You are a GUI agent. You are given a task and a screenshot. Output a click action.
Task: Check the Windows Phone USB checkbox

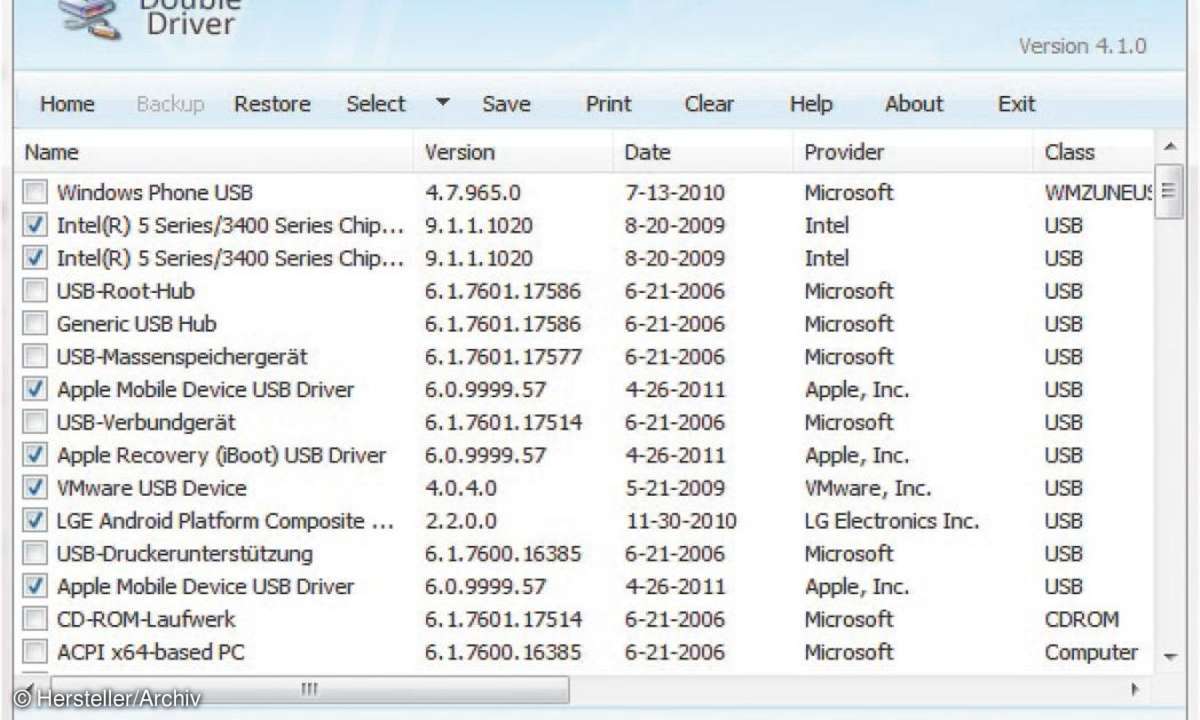(x=35, y=192)
